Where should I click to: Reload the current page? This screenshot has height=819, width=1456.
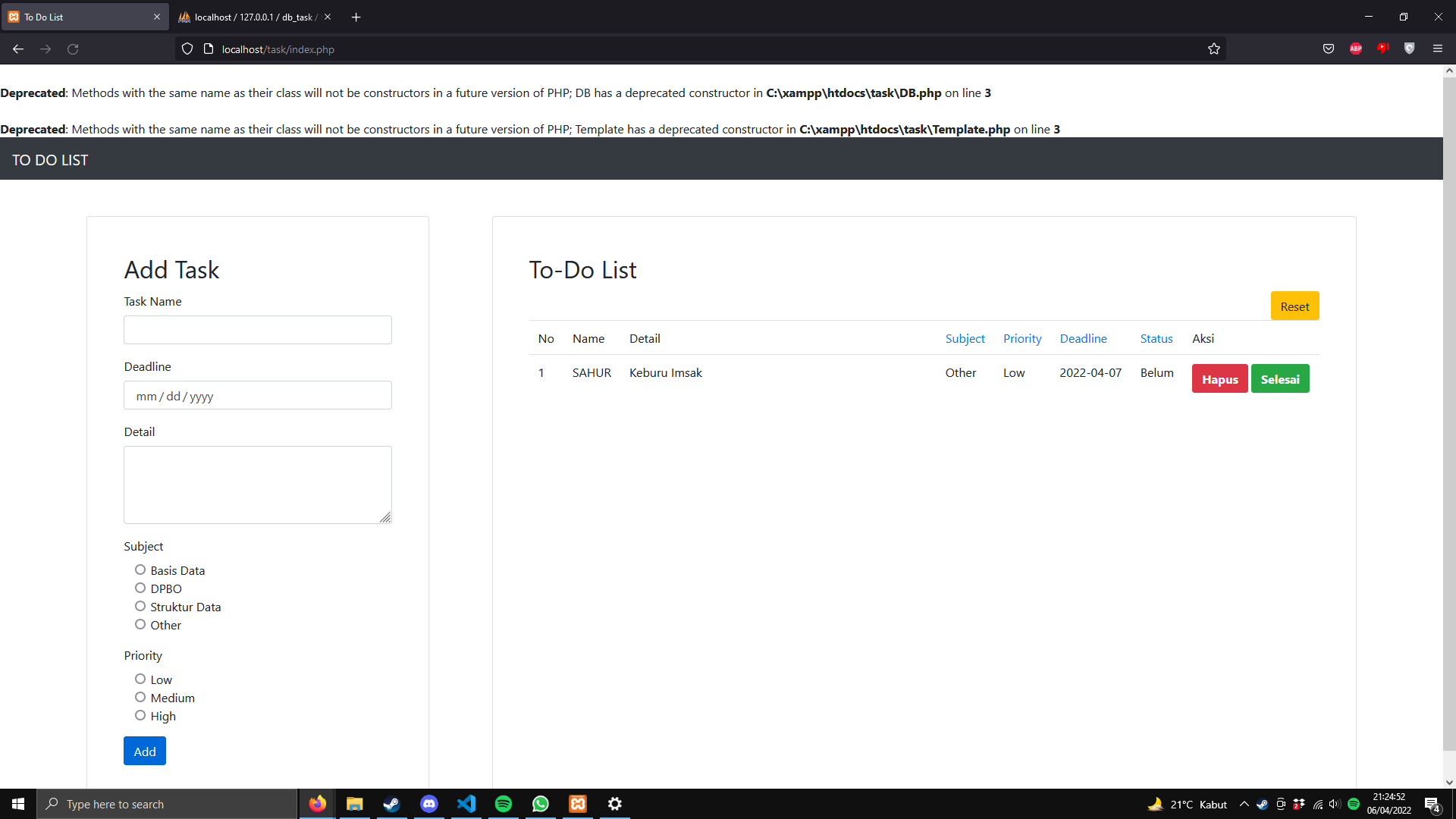coord(73,49)
